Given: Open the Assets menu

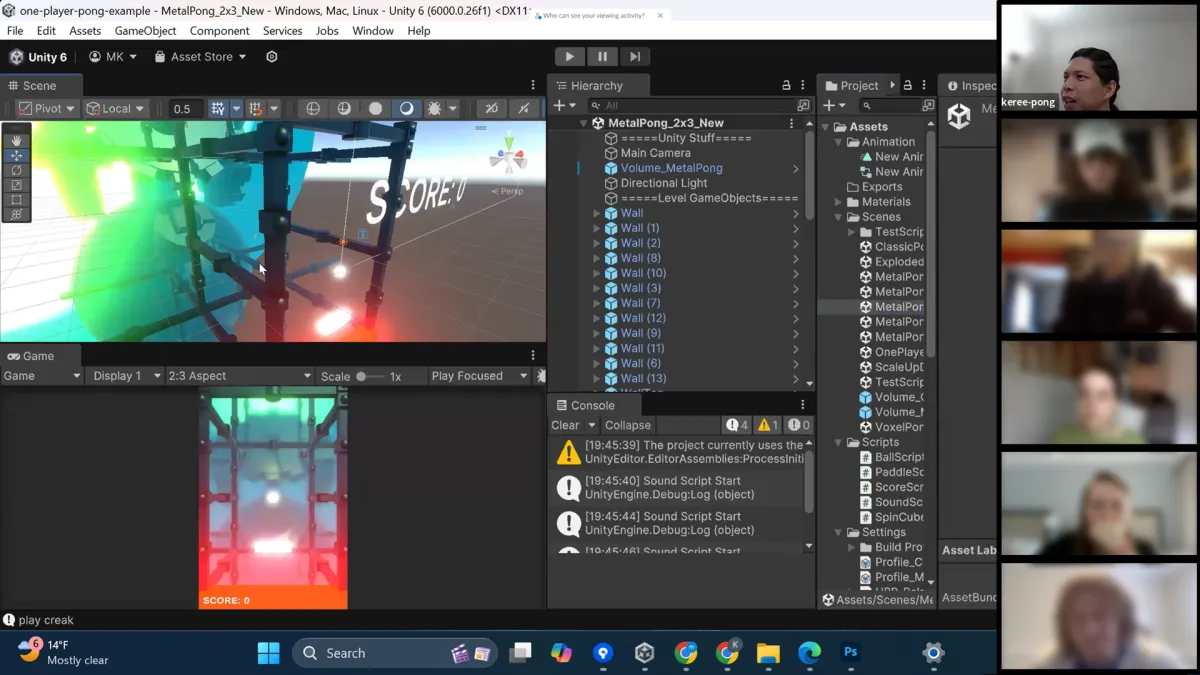Looking at the screenshot, I should [x=85, y=31].
